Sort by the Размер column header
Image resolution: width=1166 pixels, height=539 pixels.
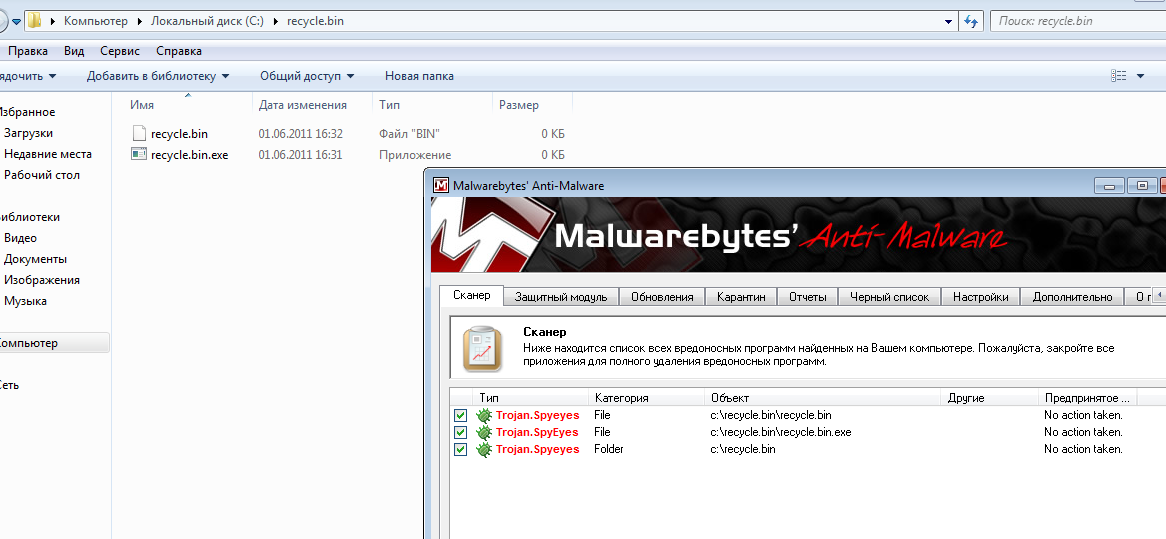[518, 105]
